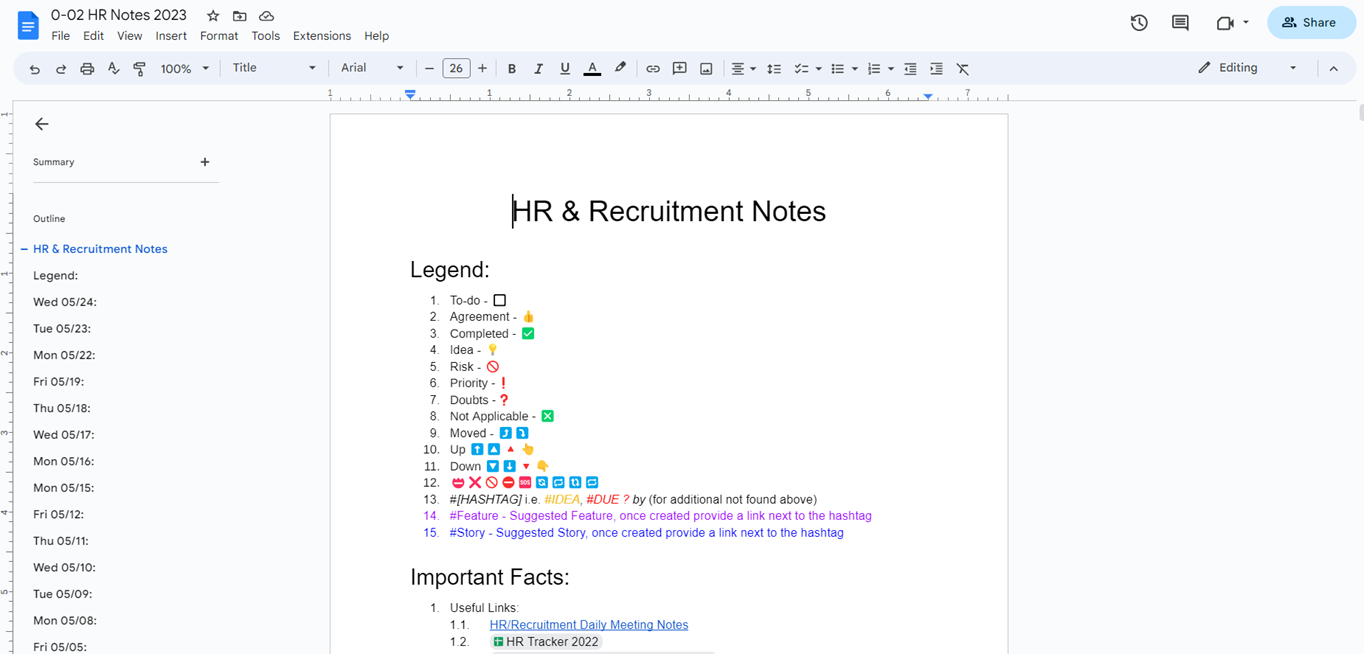Click the bulleted list icon
This screenshot has width=1364, height=654.
point(838,69)
